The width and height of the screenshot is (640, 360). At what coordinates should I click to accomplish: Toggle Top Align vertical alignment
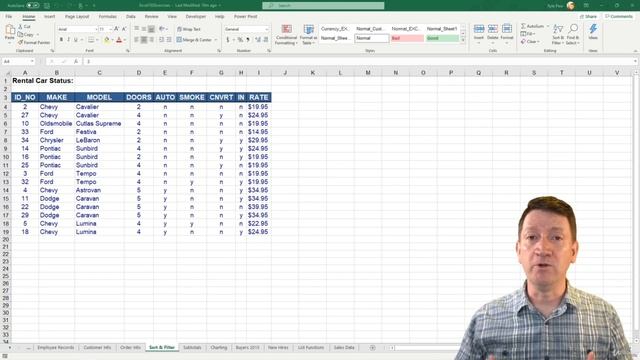[136, 29]
